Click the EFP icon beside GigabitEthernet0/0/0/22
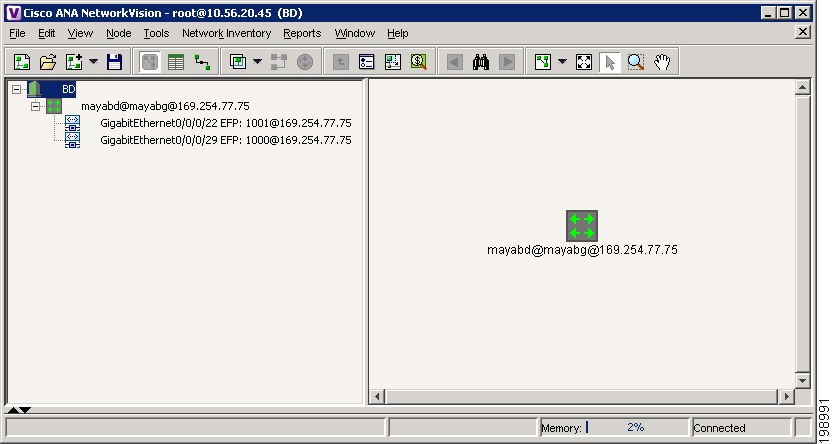833x444 pixels. pos(72,123)
